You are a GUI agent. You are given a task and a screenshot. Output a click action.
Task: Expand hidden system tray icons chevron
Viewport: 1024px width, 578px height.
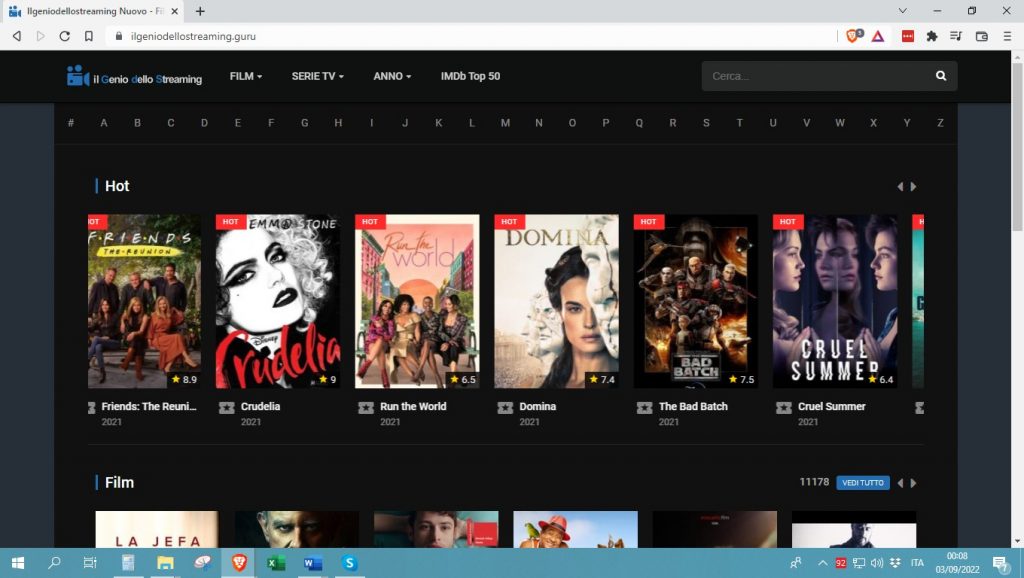point(823,563)
